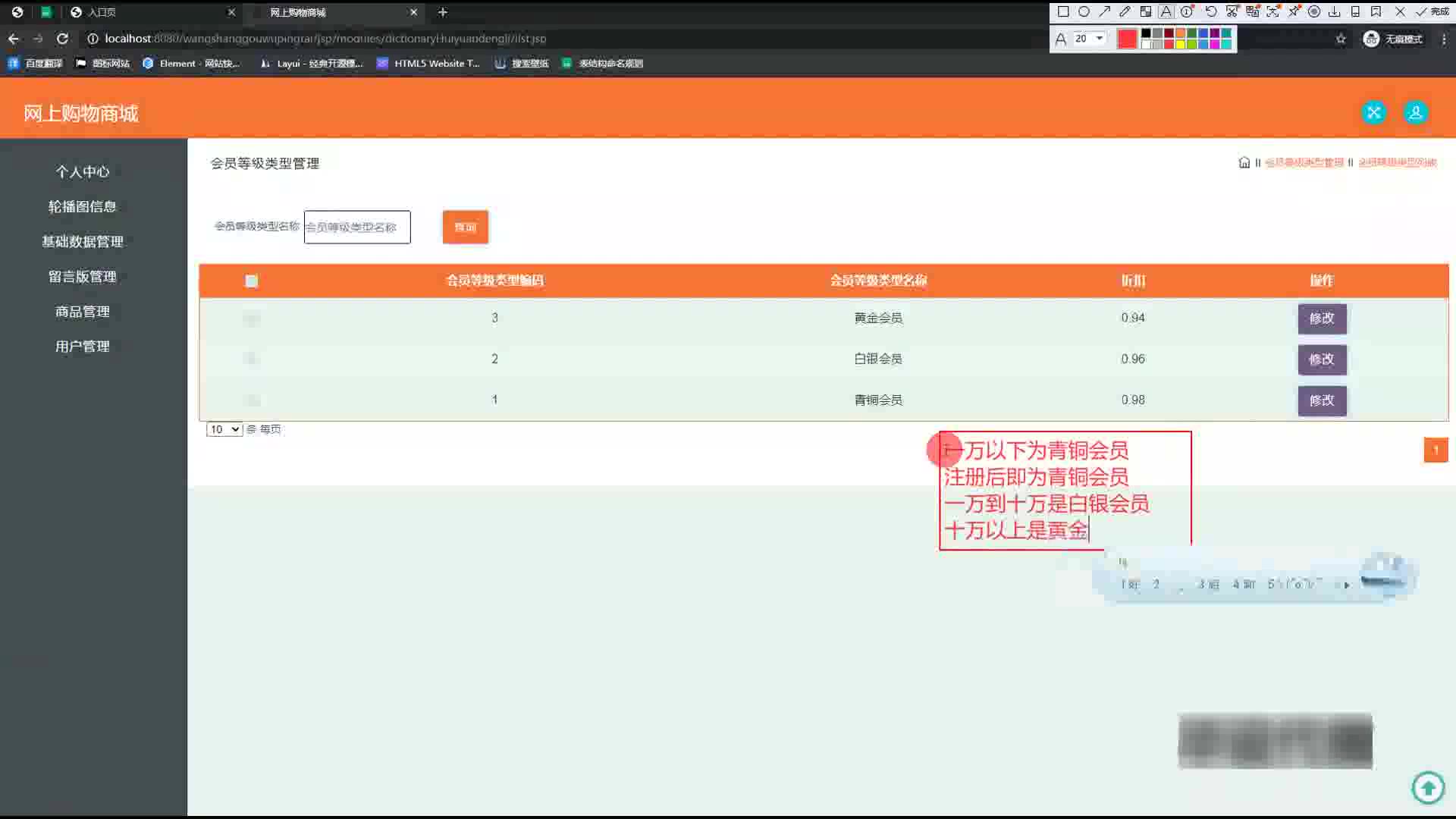The height and width of the screenshot is (819, 1456).
Task: Reload the current page
Action: click(x=62, y=38)
